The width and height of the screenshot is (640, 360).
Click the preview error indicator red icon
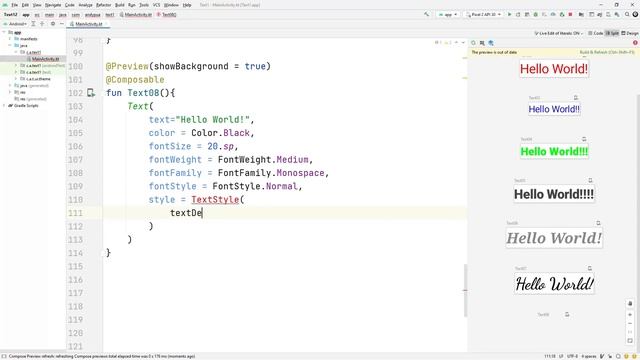click(x=635, y=43)
